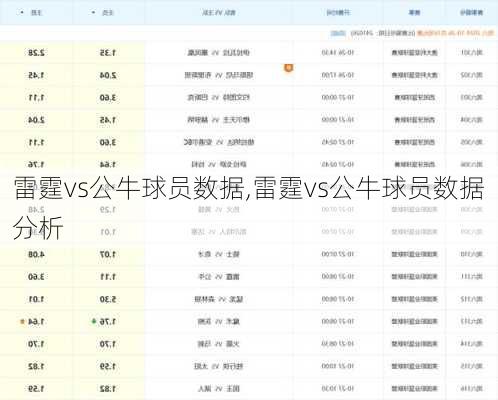Select 3.60 odds in row 周六303
This screenshot has height=400, width=498.
click(x=108, y=98)
